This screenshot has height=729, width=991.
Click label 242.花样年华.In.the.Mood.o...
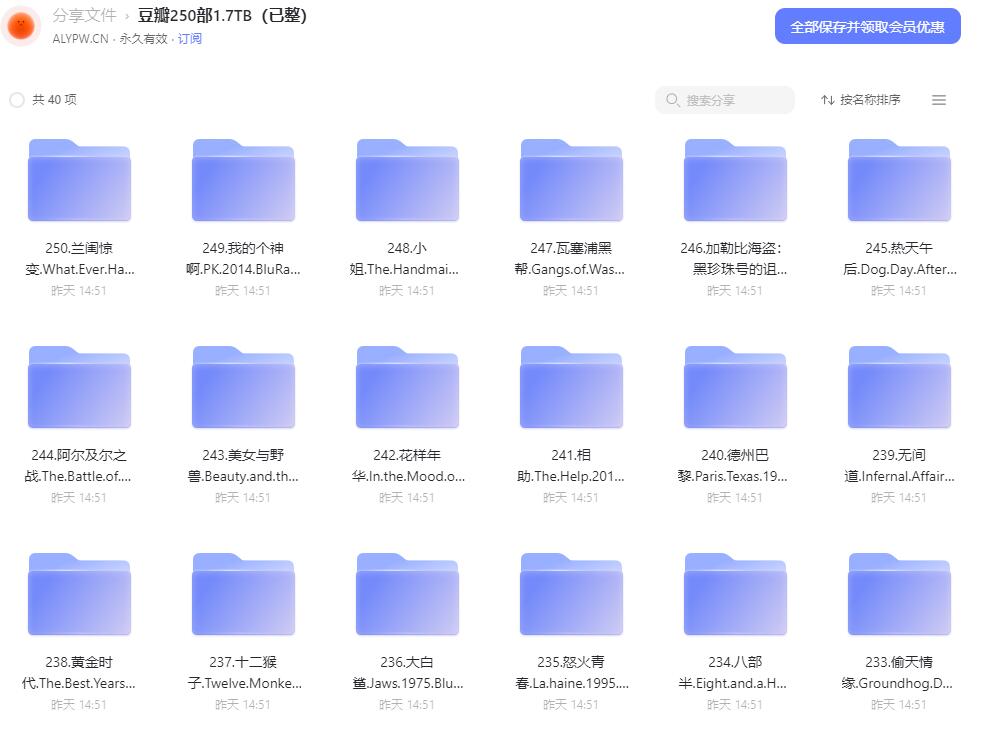(x=408, y=465)
